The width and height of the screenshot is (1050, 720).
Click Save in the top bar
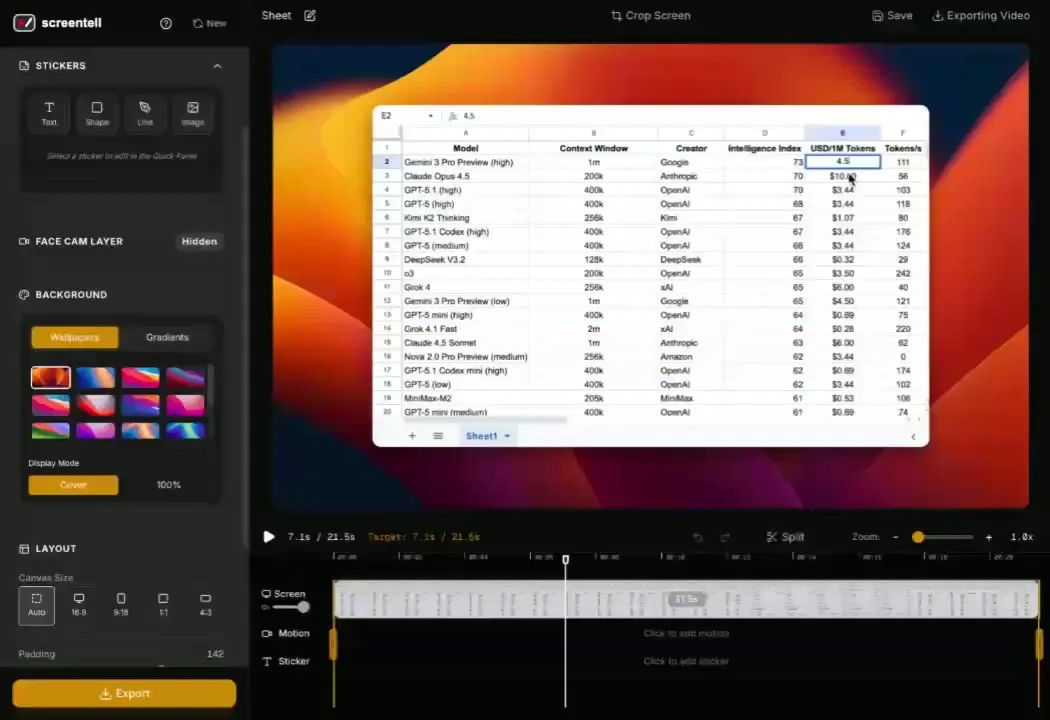click(892, 15)
